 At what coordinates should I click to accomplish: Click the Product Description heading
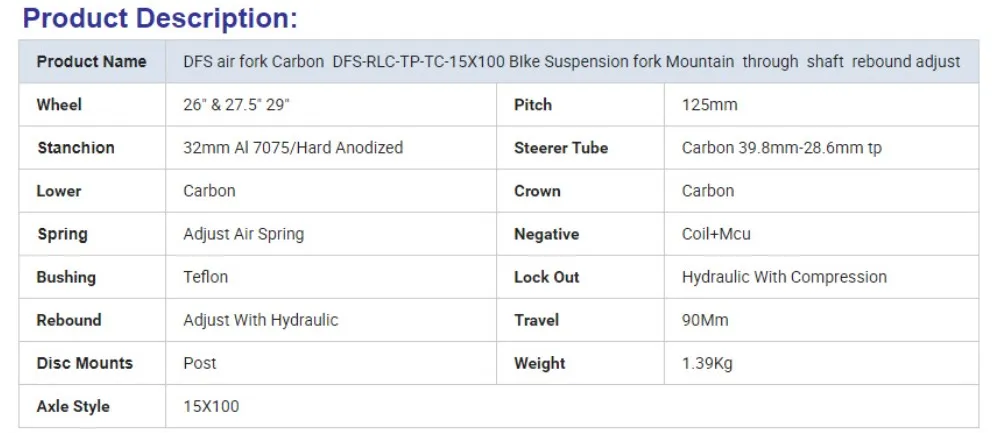160,19
